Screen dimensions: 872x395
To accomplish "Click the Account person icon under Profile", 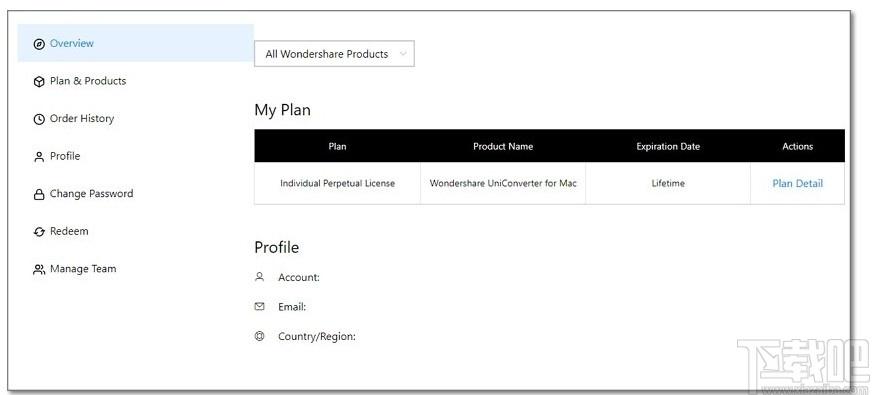I will 259,276.
